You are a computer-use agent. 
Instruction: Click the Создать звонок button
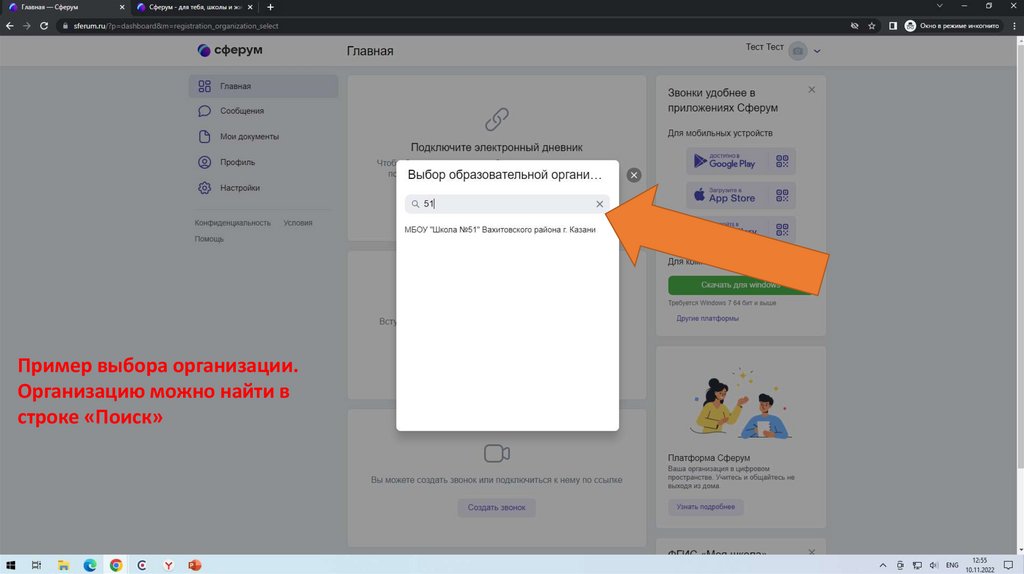[x=496, y=507]
